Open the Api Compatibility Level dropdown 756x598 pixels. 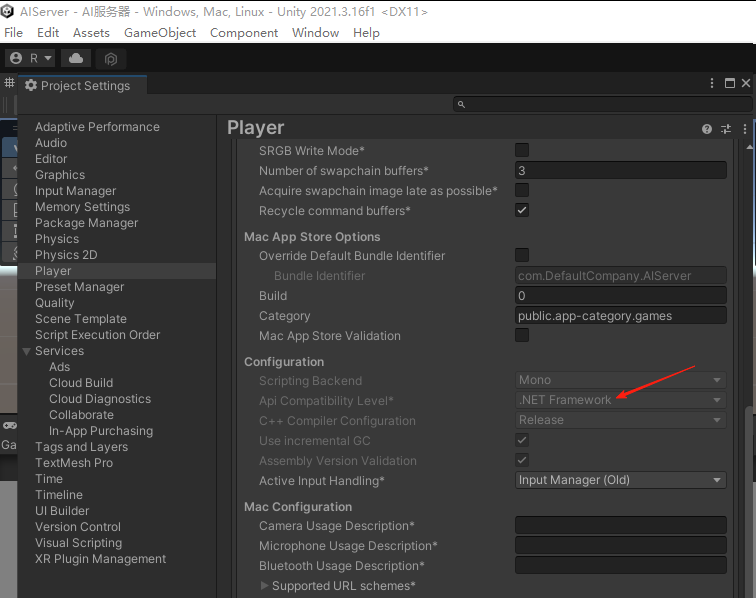coord(621,400)
